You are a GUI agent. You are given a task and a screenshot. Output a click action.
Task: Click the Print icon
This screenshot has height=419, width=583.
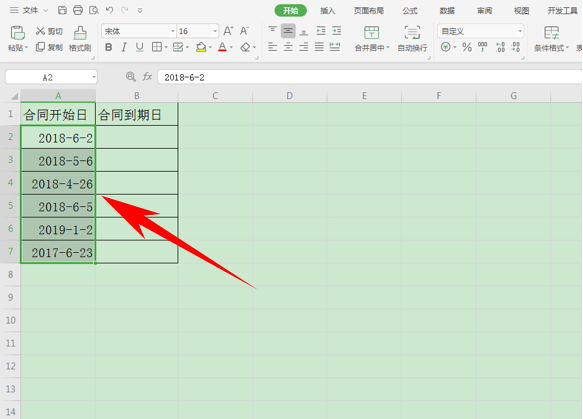[x=78, y=10]
